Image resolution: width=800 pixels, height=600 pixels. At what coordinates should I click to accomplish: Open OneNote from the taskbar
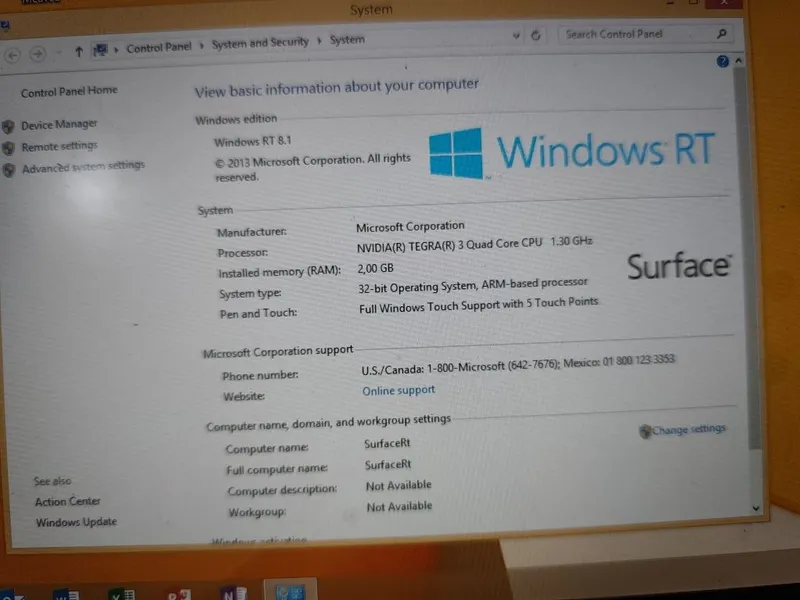coord(234,593)
